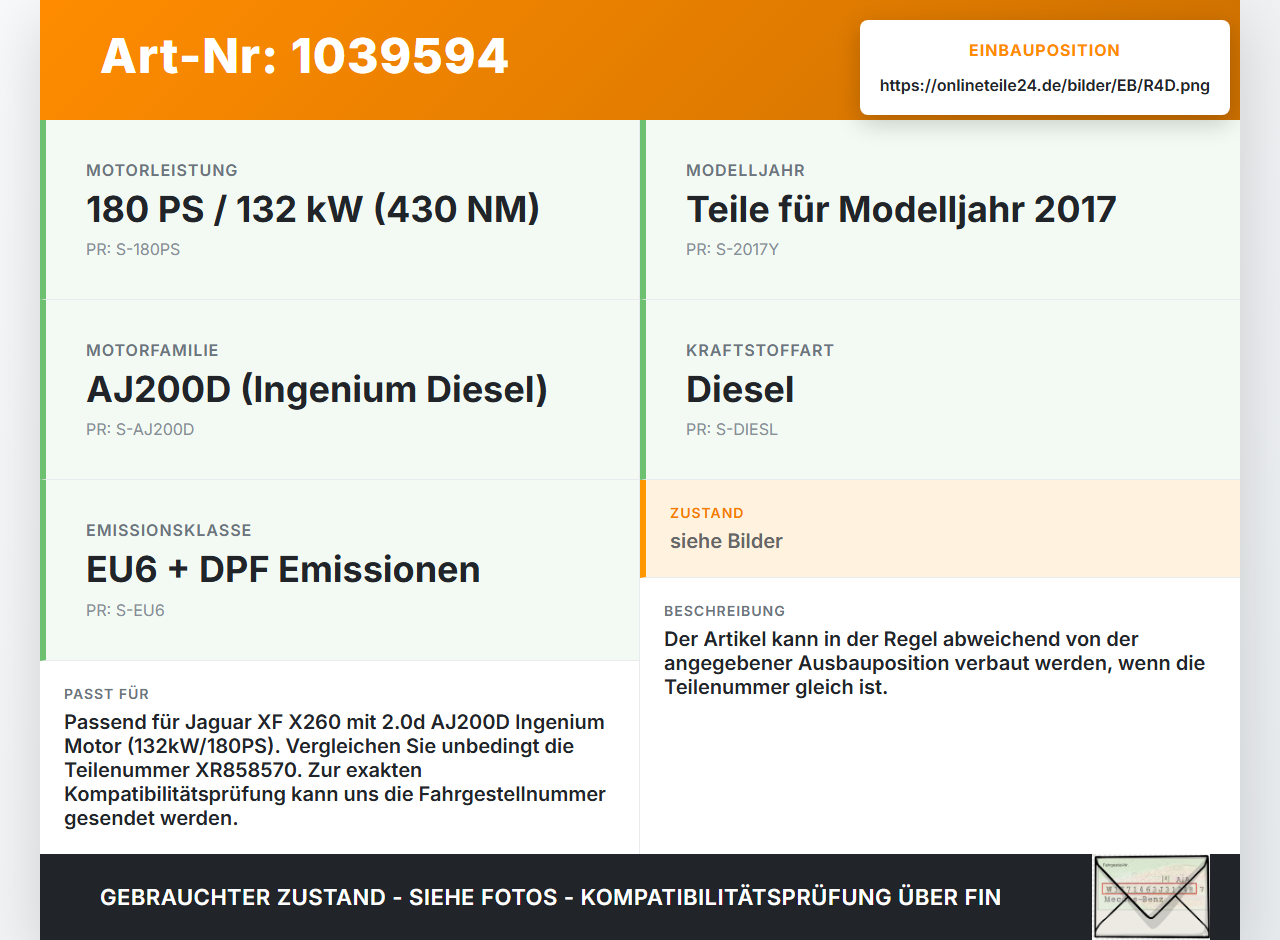Click the ZUSTAND label
Screen dimensions: 1280x940
(x=707, y=513)
